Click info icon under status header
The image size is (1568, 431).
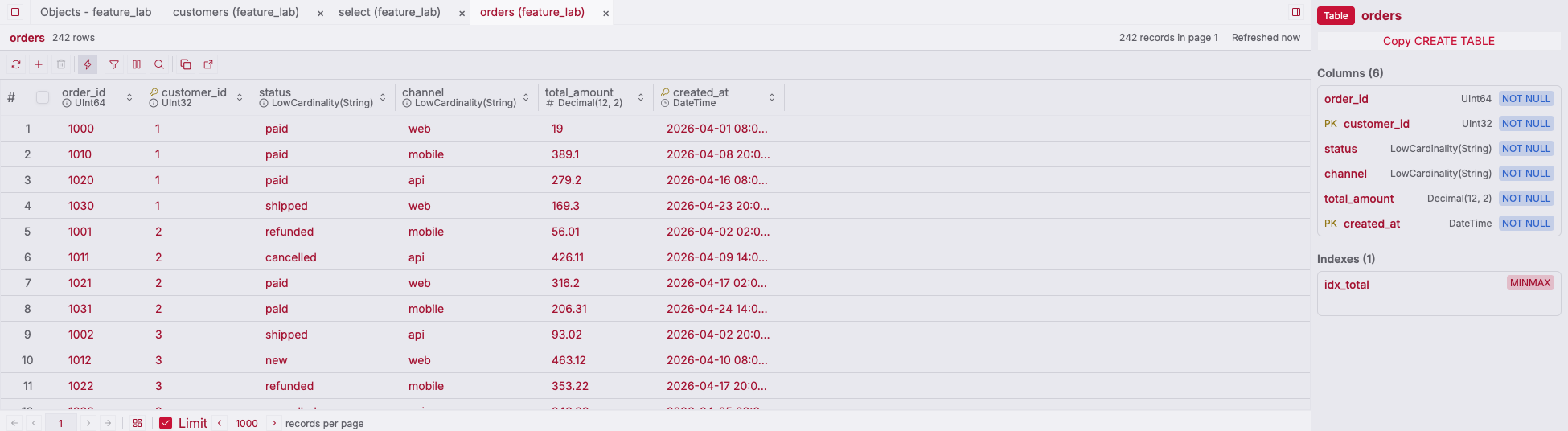click(x=264, y=103)
